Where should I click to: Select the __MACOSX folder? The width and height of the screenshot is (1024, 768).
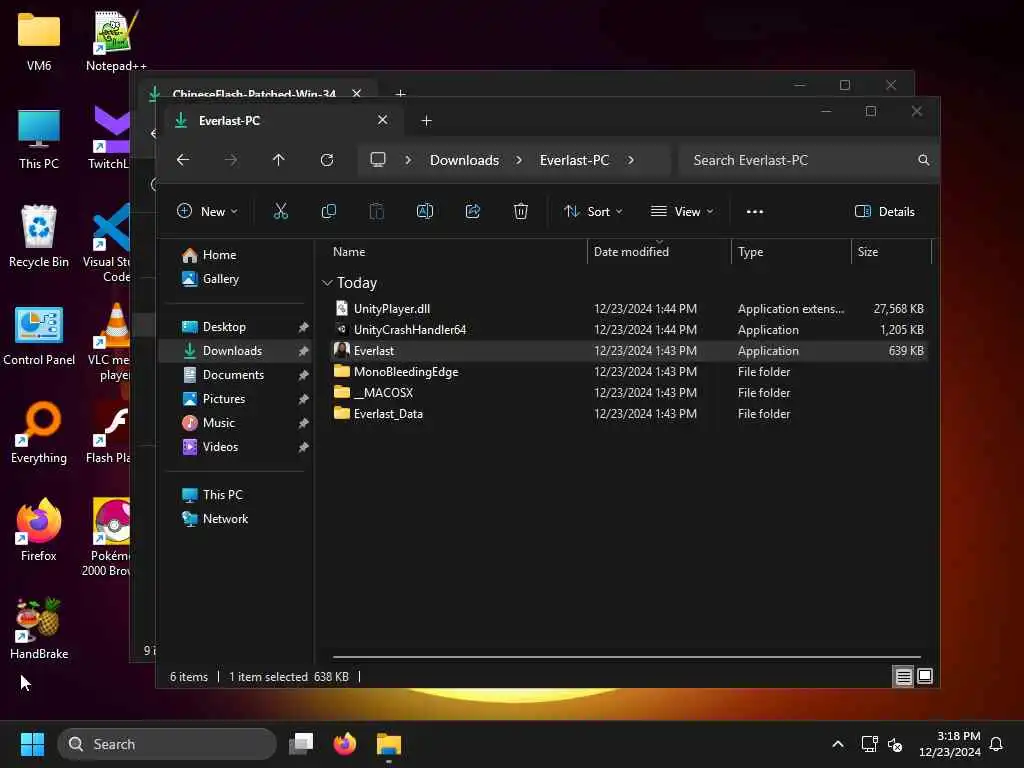[x=629, y=392]
